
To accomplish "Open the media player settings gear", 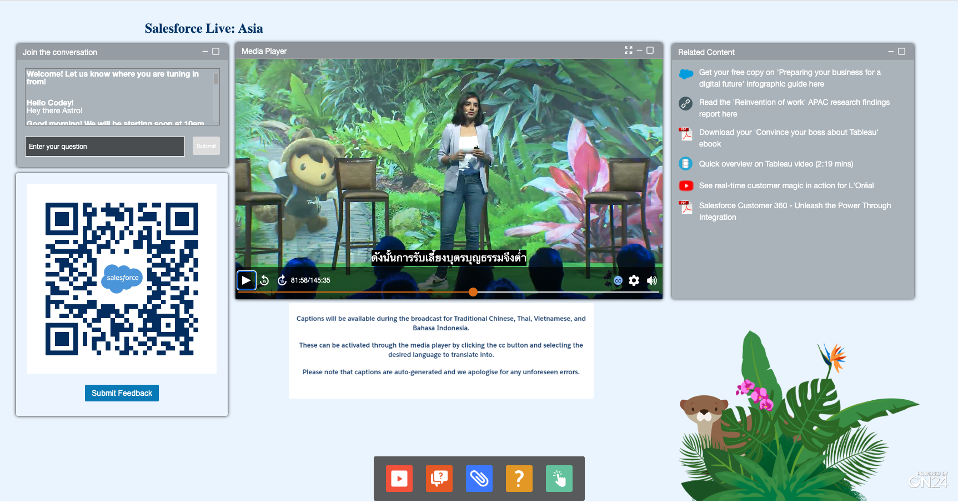I will [634, 281].
